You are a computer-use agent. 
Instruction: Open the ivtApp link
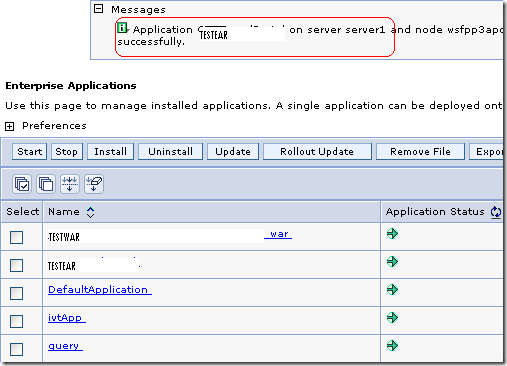pos(67,318)
